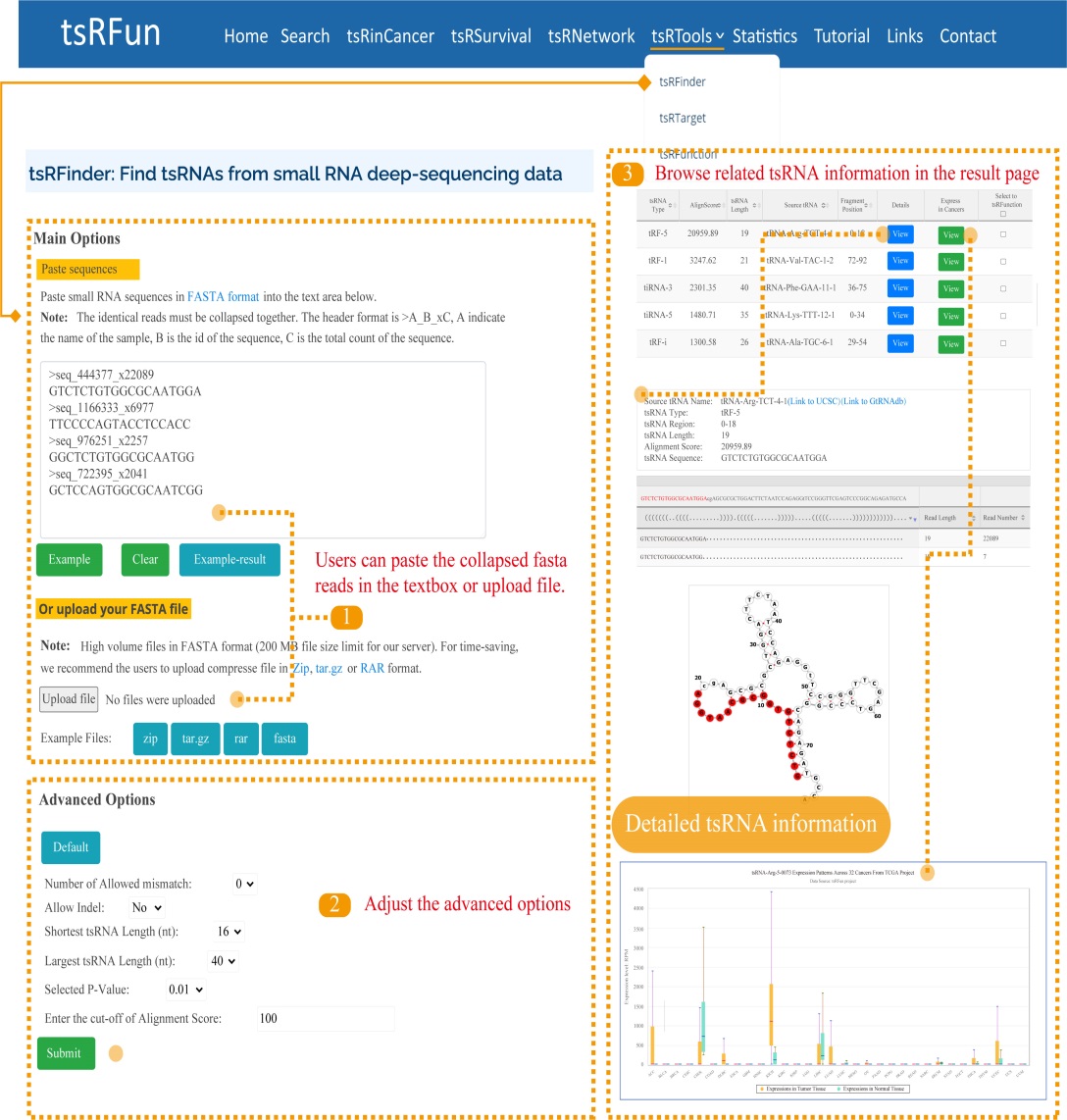
Task: Open the Largest tsRNA Length dropdown
Action: pyautogui.click(x=223, y=961)
